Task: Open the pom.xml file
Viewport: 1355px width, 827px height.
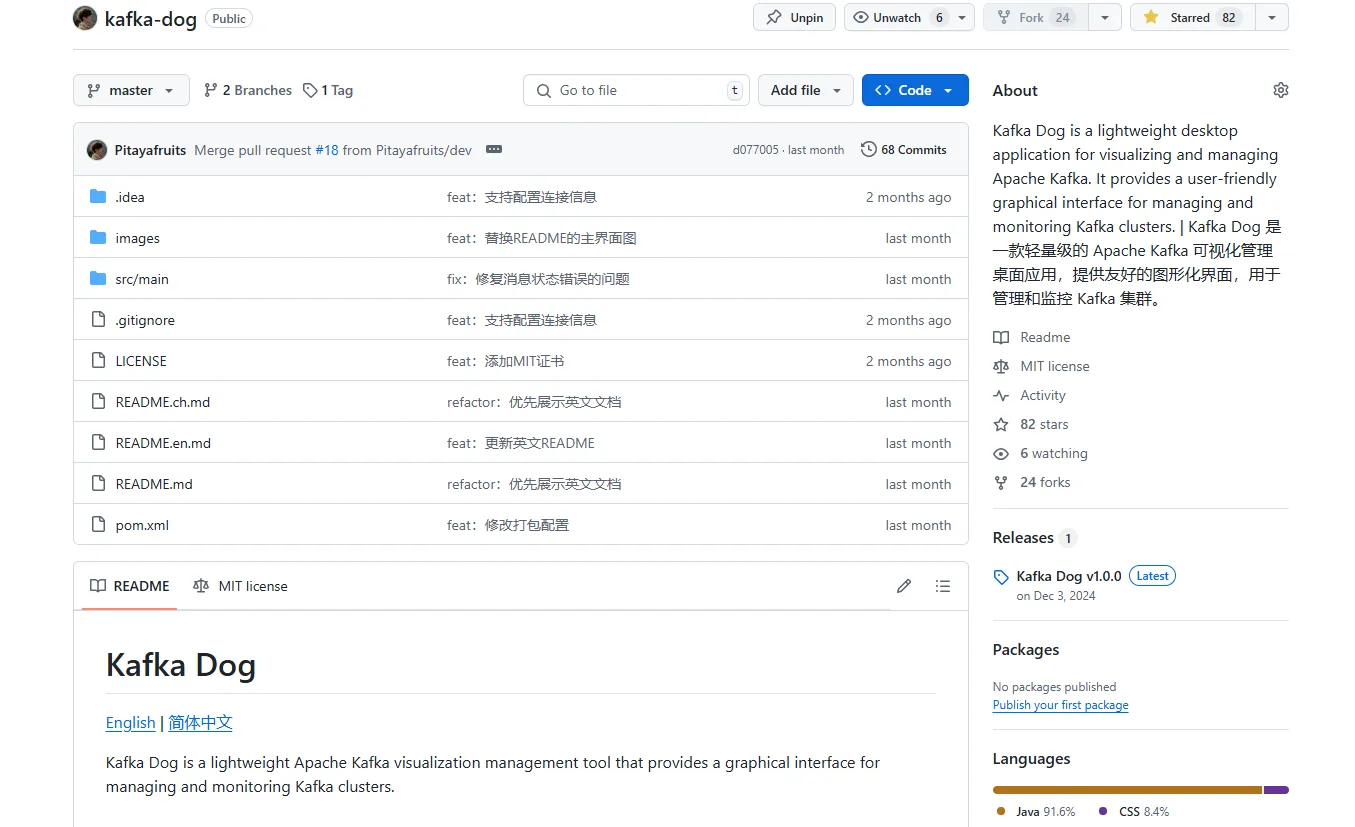Action: coord(142,525)
